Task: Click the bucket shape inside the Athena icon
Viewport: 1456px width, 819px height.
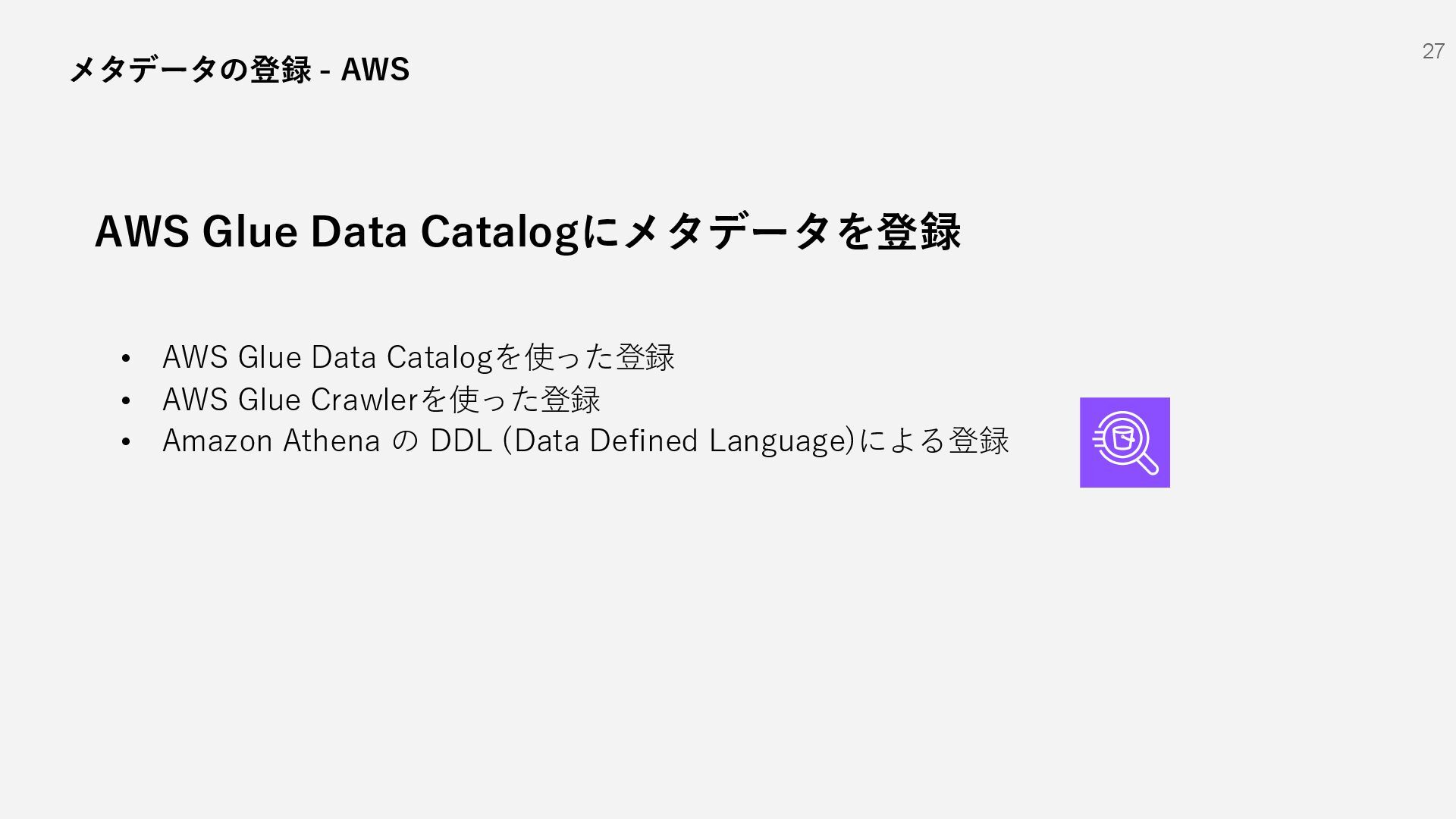Action: click(x=1123, y=438)
